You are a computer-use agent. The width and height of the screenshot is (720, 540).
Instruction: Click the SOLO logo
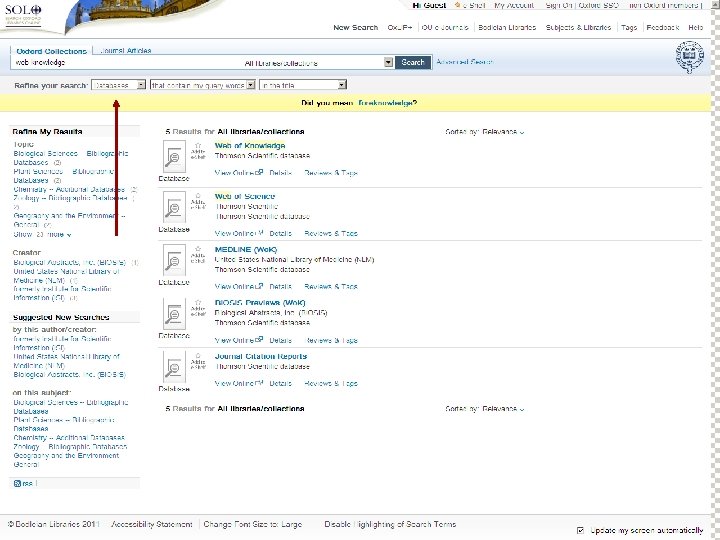click(x=23, y=15)
